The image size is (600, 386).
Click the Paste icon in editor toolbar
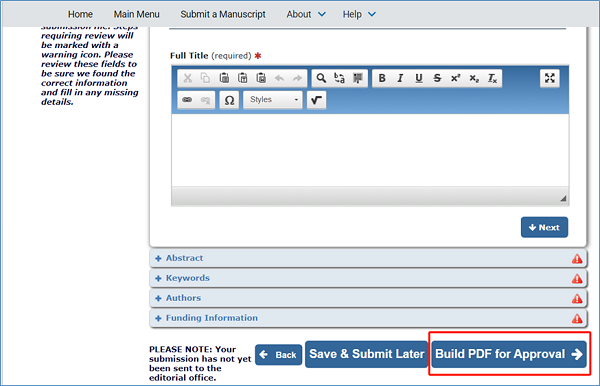coord(224,78)
